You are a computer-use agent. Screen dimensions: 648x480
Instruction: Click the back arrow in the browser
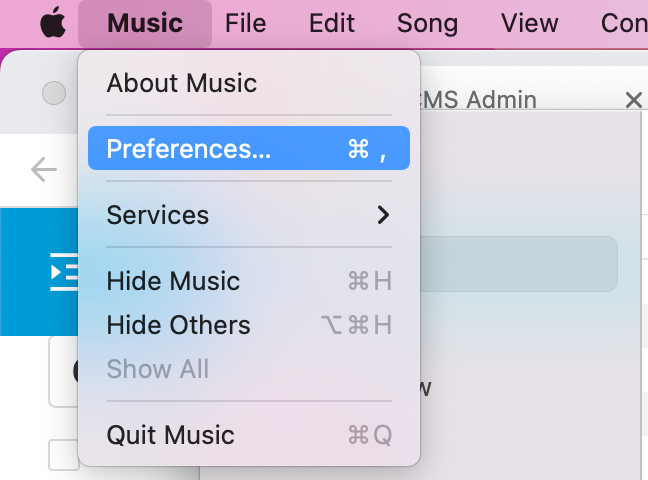[44, 169]
